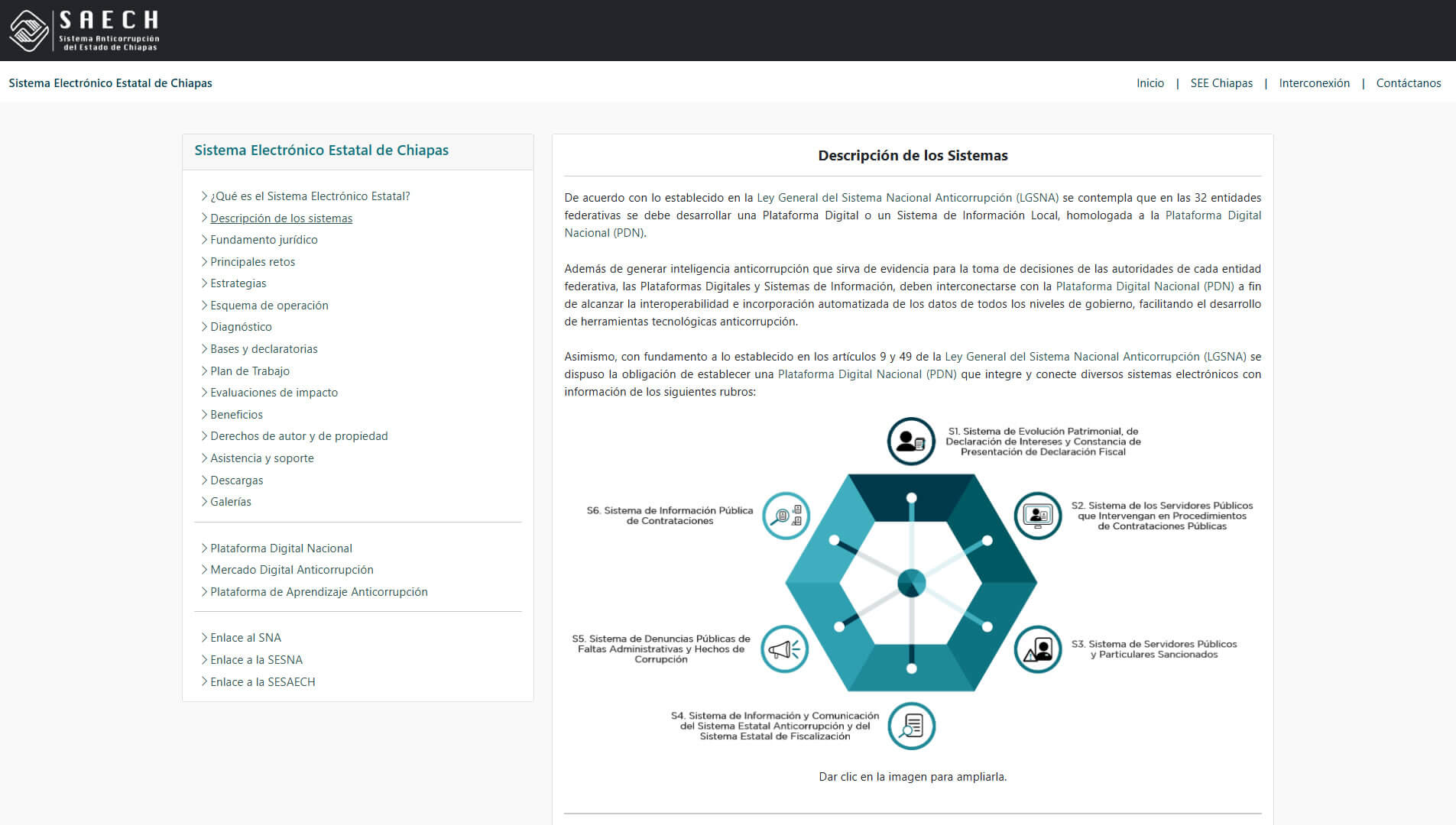Open Asistencia y soporte link
This screenshot has height=825, width=1456.
pyautogui.click(x=262, y=458)
